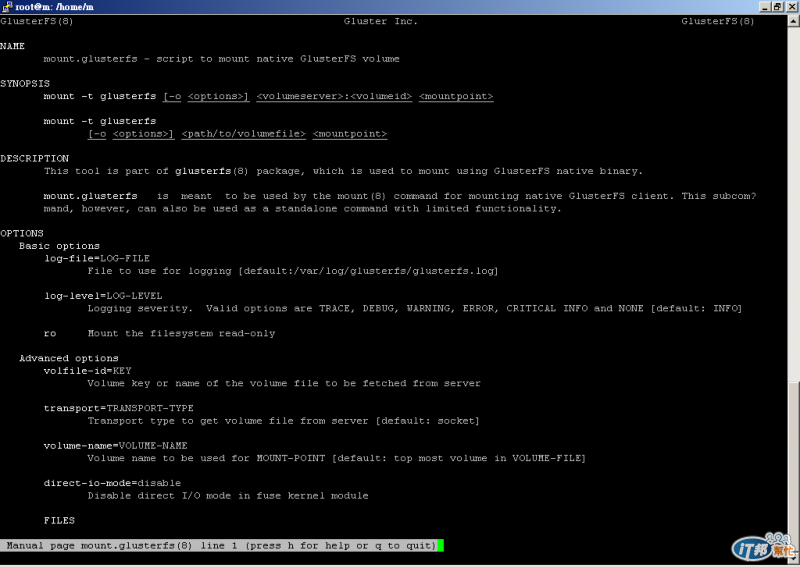This screenshot has width=800, height=568.
Task: Click the 'Mount the filesystem read-only' text
Action: (181, 334)
